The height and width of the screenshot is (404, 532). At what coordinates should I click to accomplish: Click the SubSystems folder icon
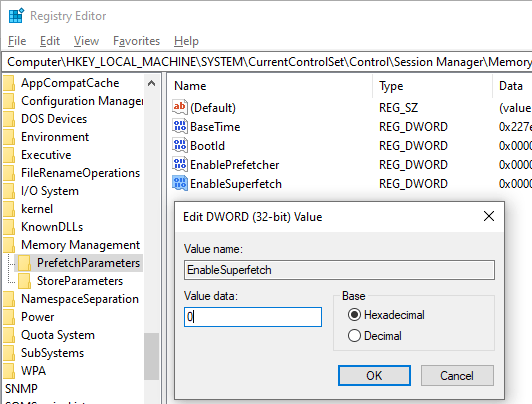(x=9, y=353)
